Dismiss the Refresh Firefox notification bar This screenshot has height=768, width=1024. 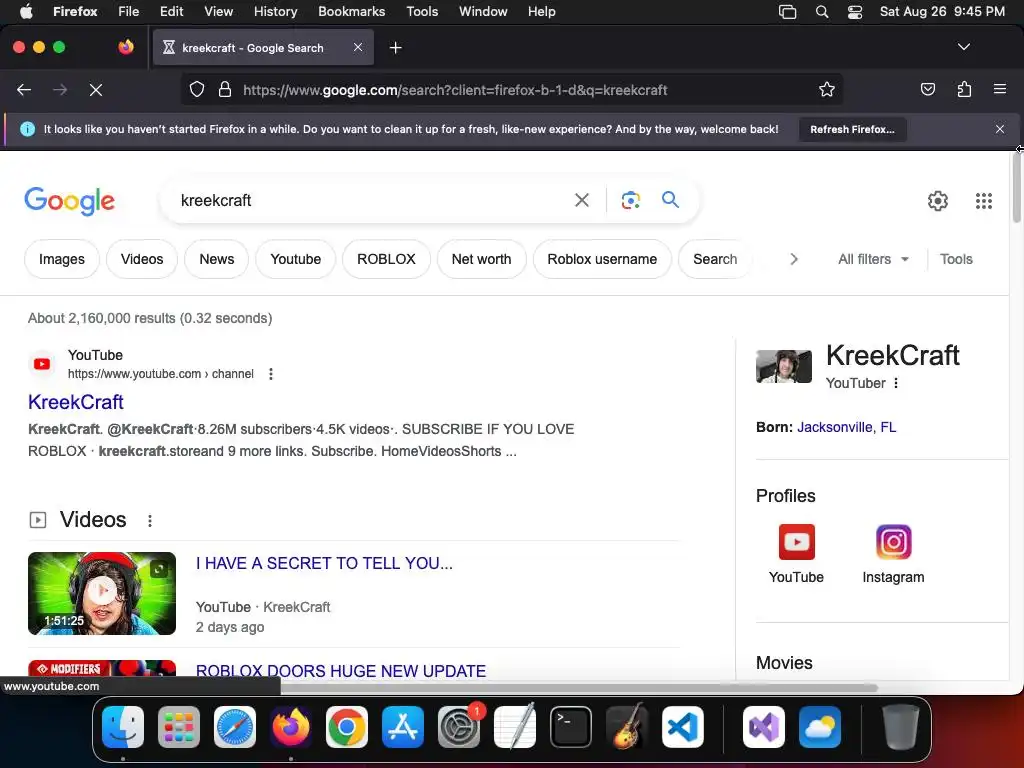click(x=1000, y=129)
